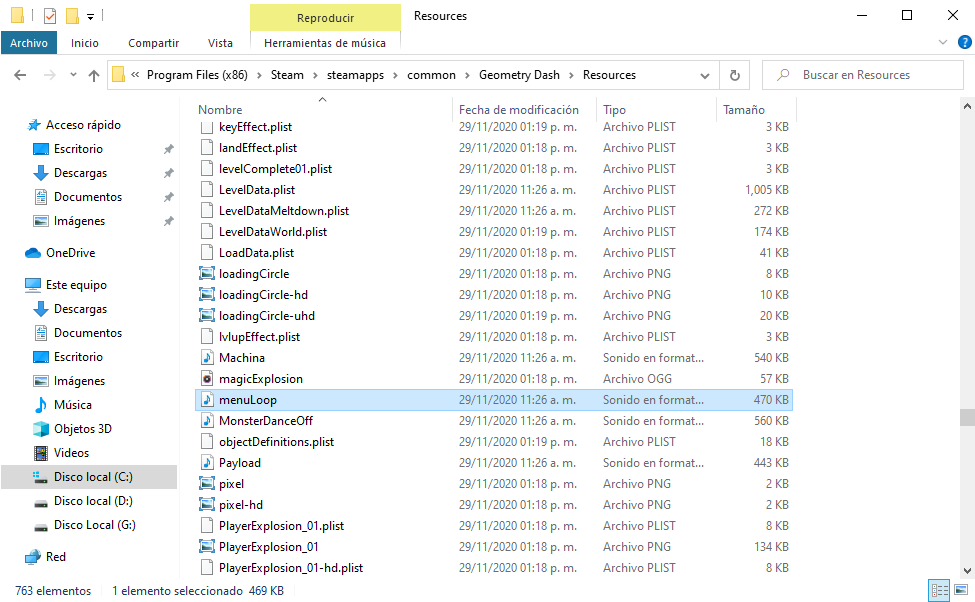Click the MonsterDanceOff audio file icon
The height and width of the screenshot is (602, 975).
[x=207, y=421]
